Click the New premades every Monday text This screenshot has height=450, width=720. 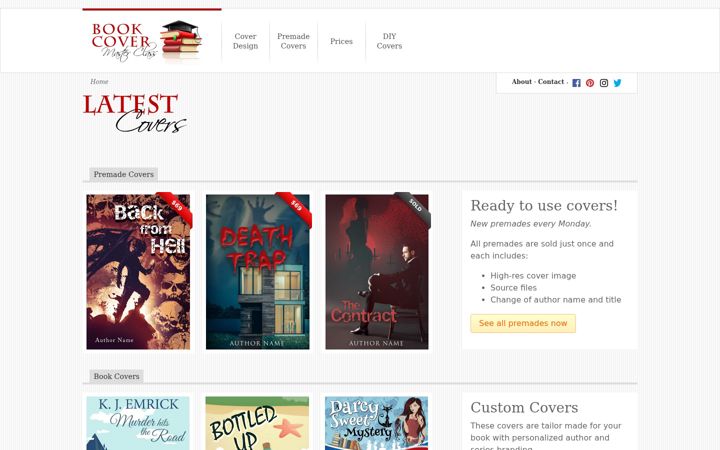tap(531, 224)
